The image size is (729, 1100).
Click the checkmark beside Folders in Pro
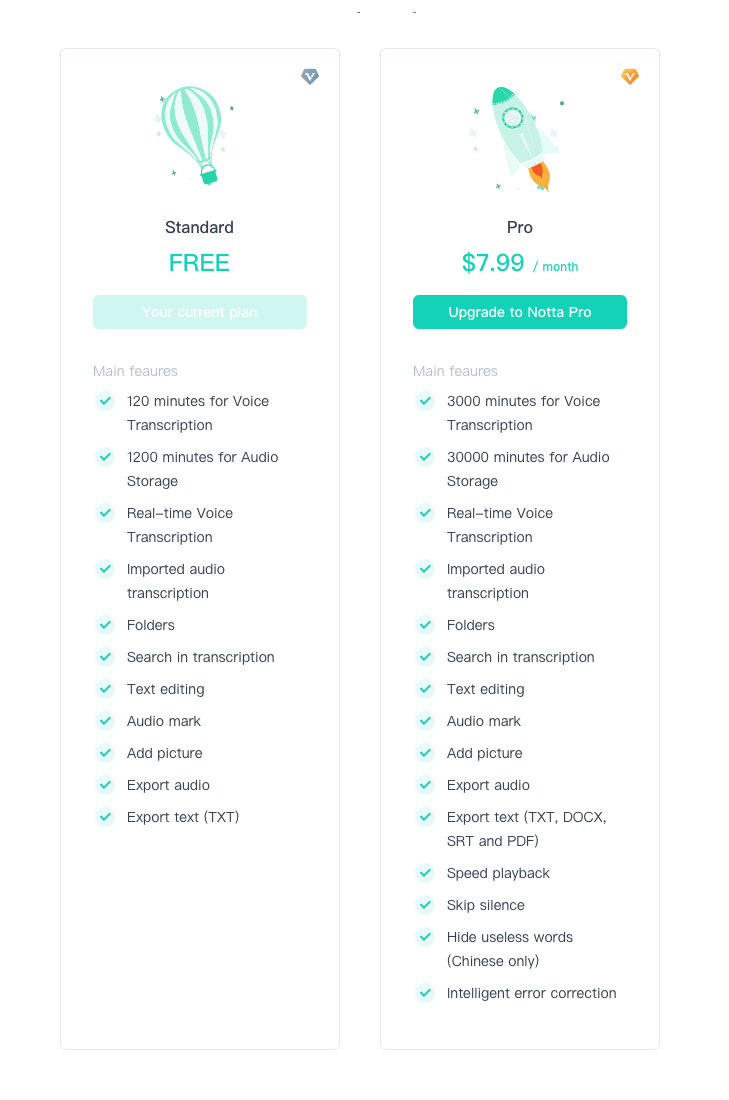(425, 625)
